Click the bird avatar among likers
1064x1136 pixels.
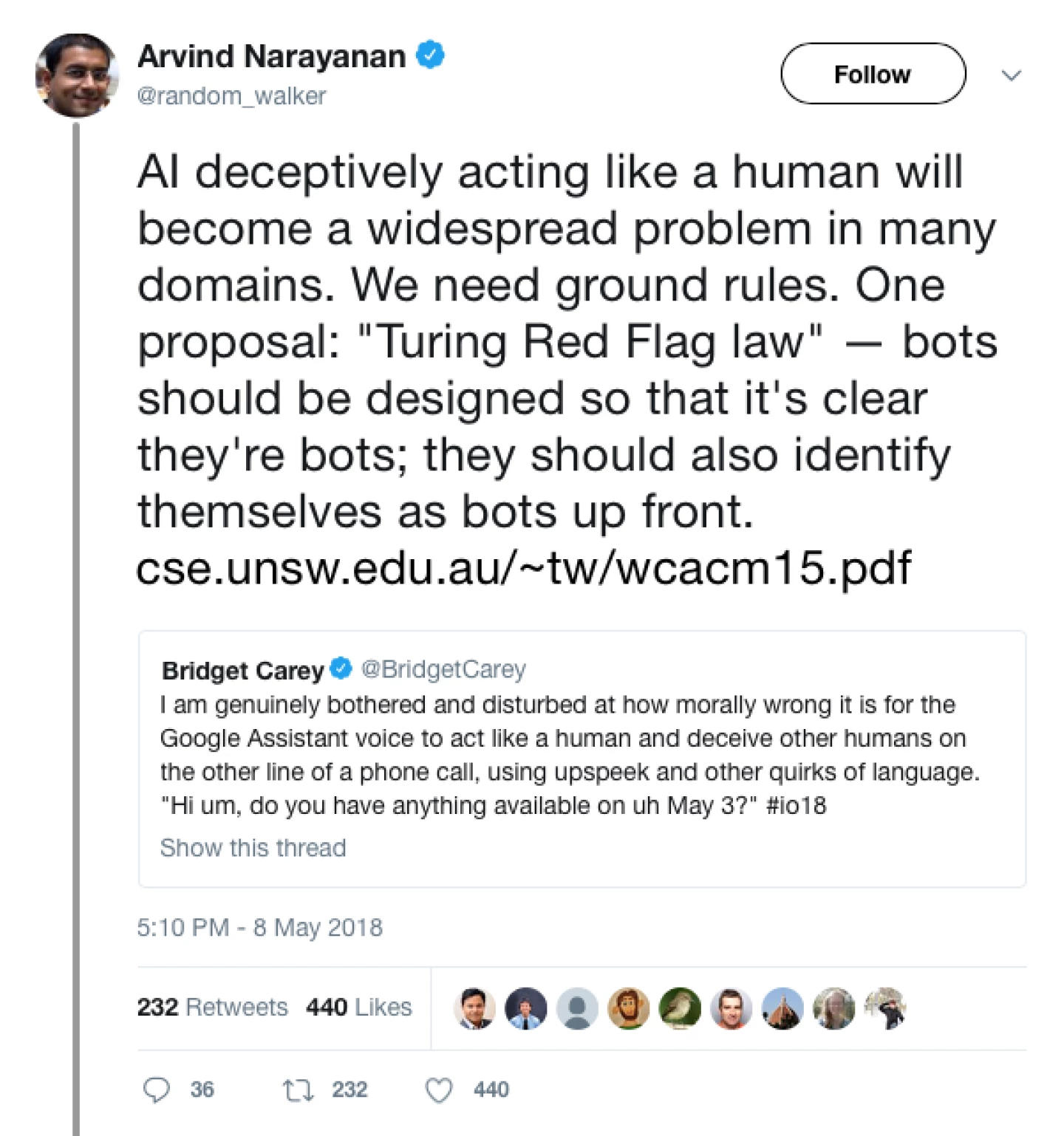pos(680,1008)
